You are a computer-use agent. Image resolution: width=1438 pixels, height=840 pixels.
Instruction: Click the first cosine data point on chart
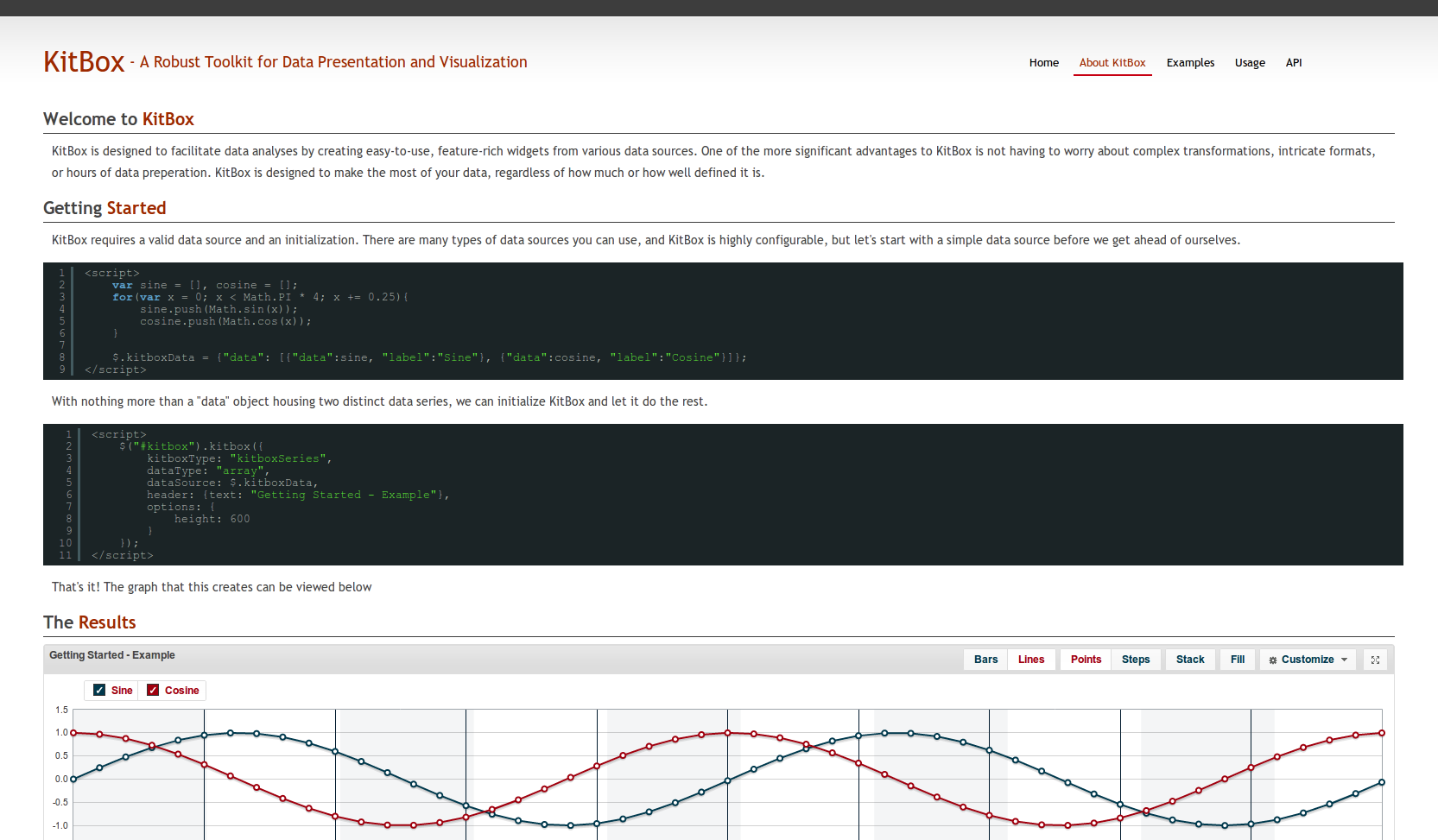(73, 733)
